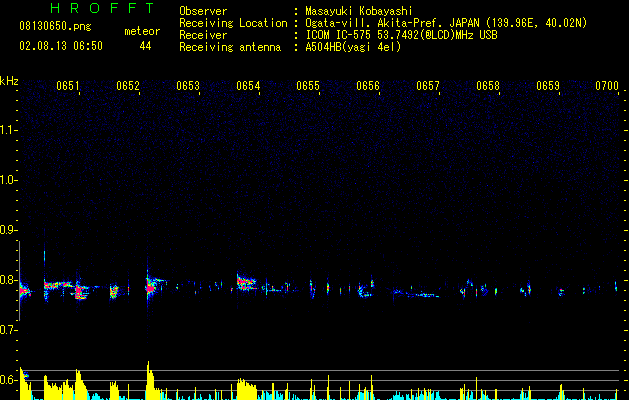Screen dimensions: 629x400
Task: Click the HROFFT title text
Action: [102, 8]
